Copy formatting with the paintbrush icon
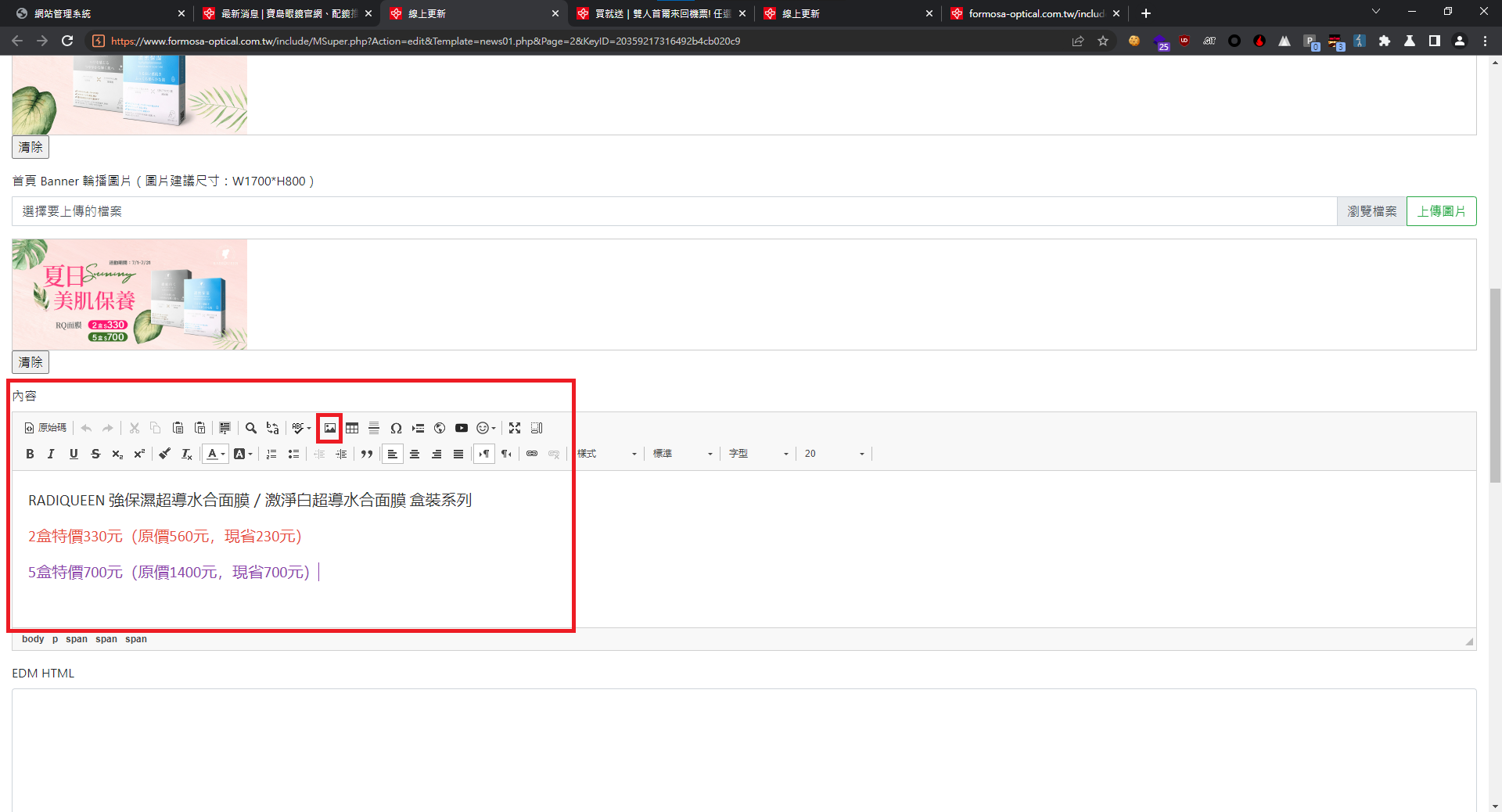Screen dimensions: 1502x812 [x=164, y=454]
